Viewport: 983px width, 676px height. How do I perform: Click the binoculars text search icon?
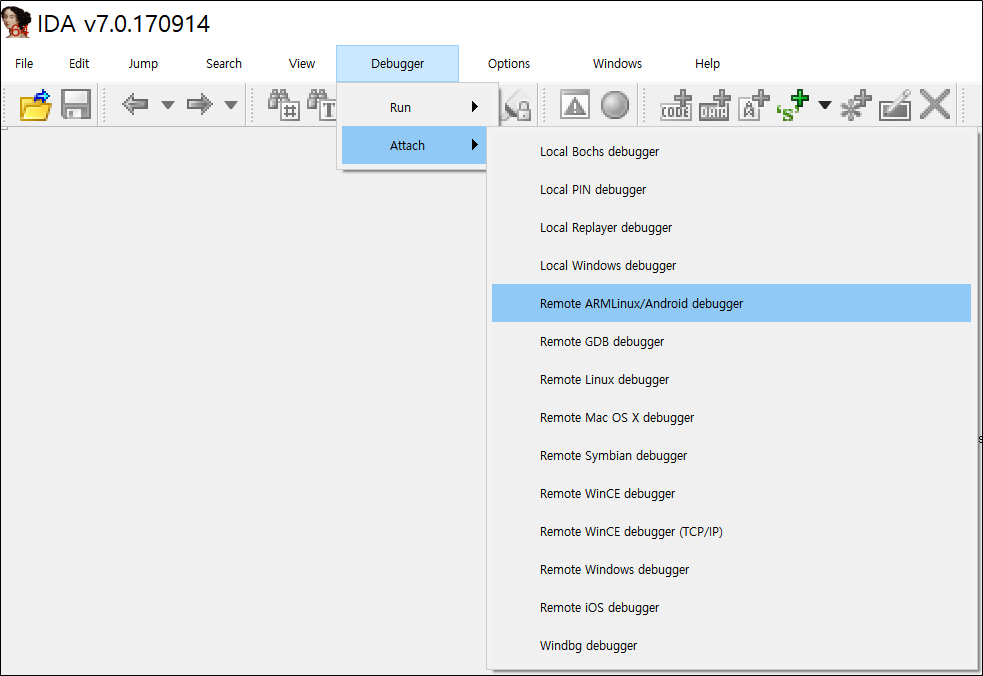[x=322, y=105]
